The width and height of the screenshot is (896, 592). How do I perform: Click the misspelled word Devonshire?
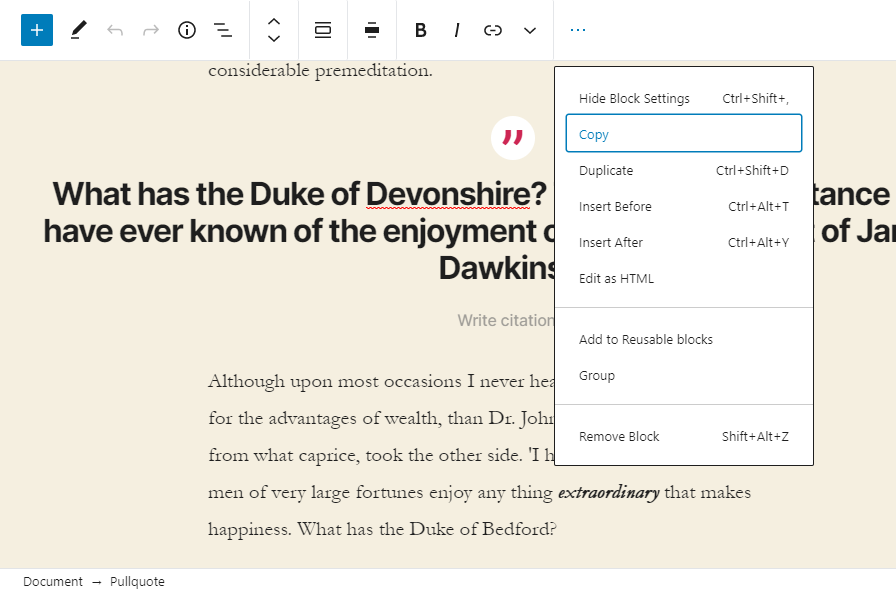click(448, 194)
